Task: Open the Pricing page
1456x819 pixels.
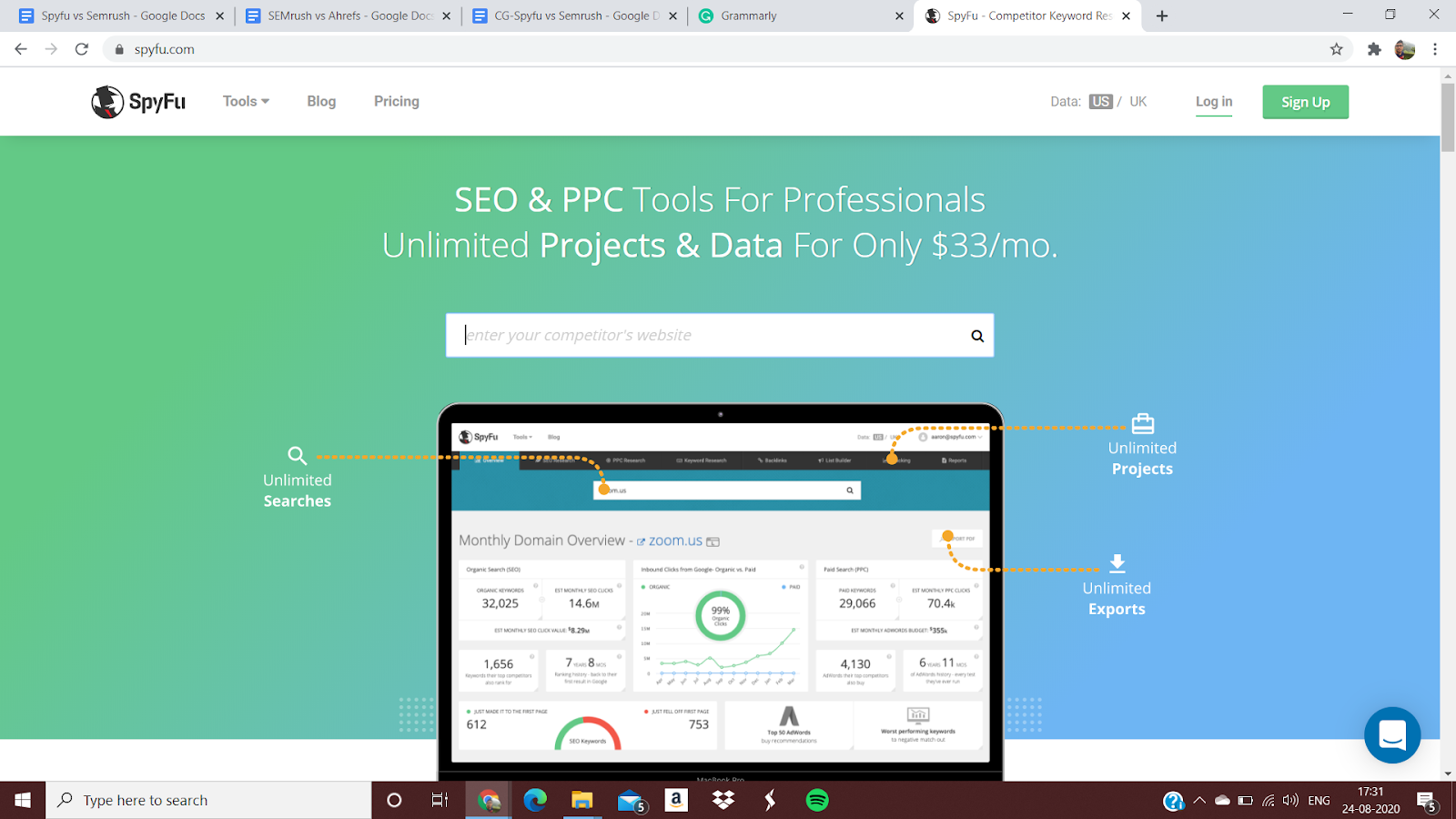Action: [x=397, y=101]
